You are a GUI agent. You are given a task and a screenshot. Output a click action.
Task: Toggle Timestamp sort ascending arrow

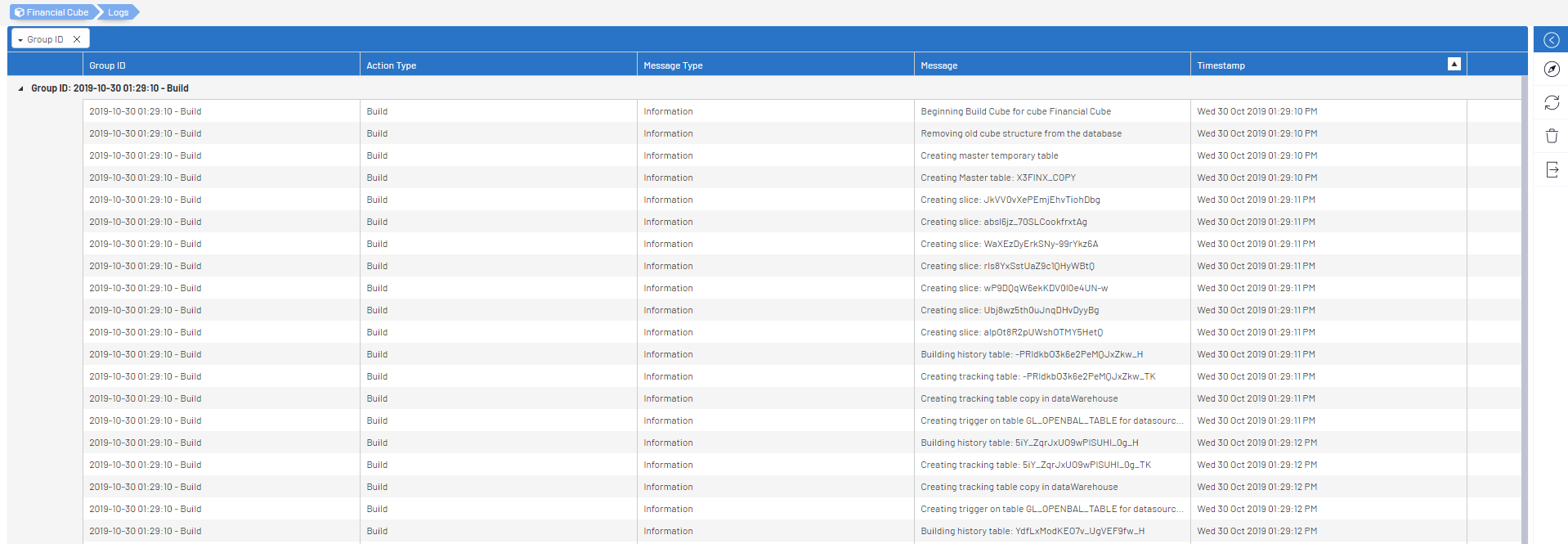click(1454, 65)
